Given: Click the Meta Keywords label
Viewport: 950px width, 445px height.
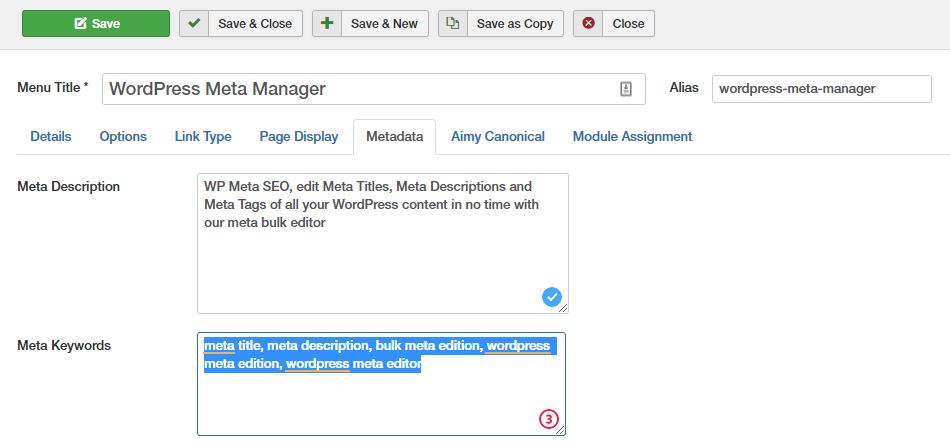Looking at the screenshot, I should (64, 345).
